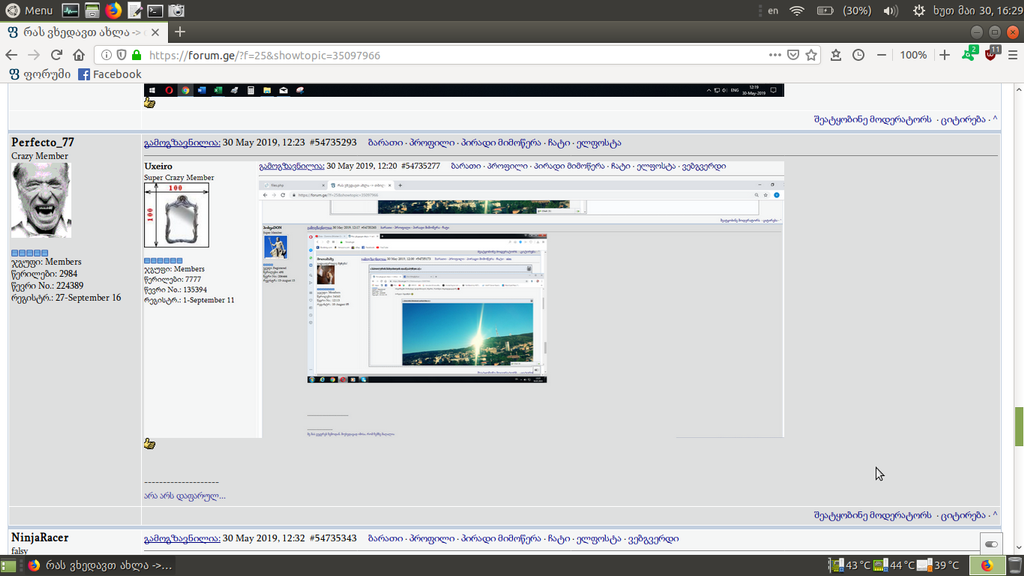Open the screenshot camera tool in panel
Screen dimensions: 1024x576
(176, 11)
